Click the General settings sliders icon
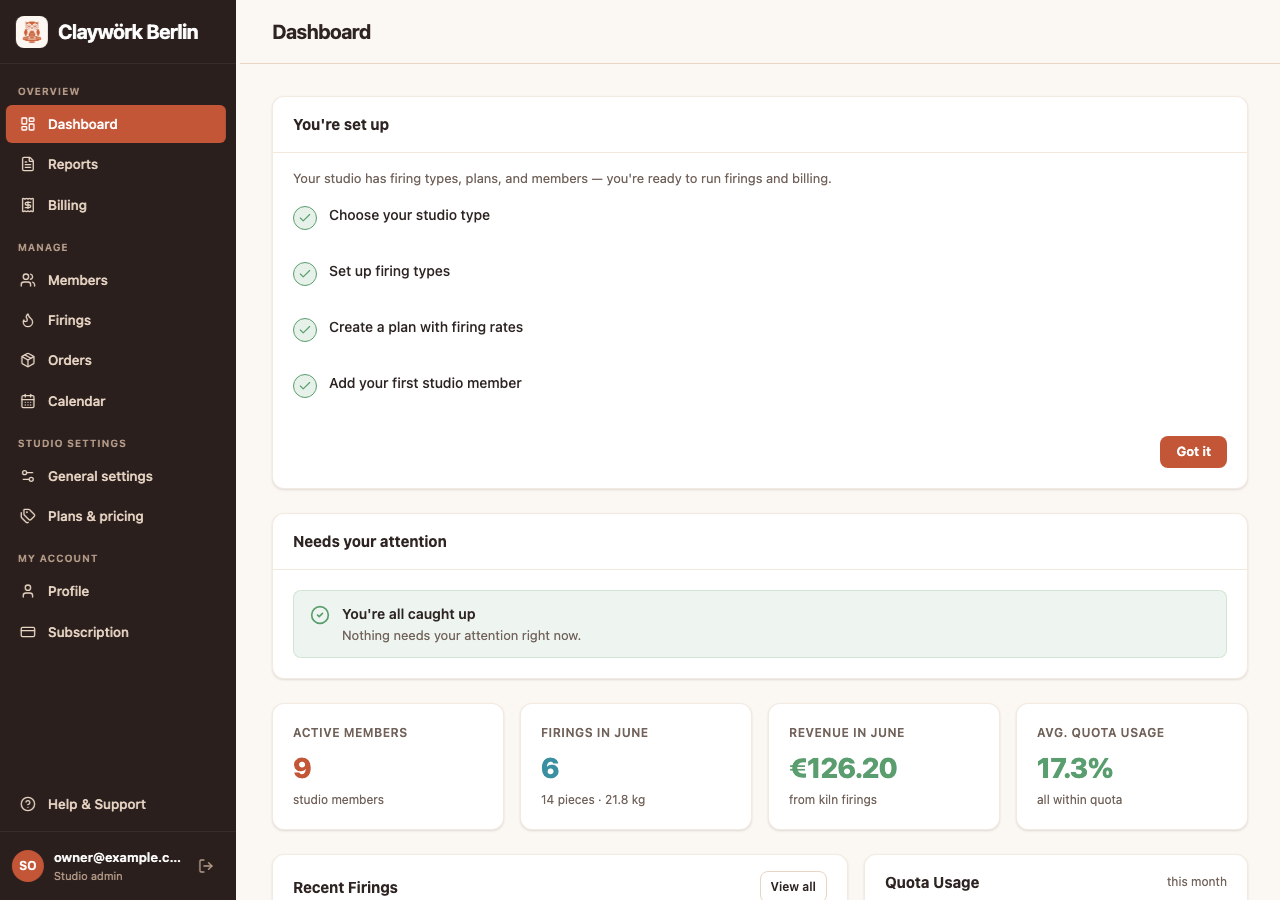This screenshot has width=1280, height=900. click(x=28, y=476)
